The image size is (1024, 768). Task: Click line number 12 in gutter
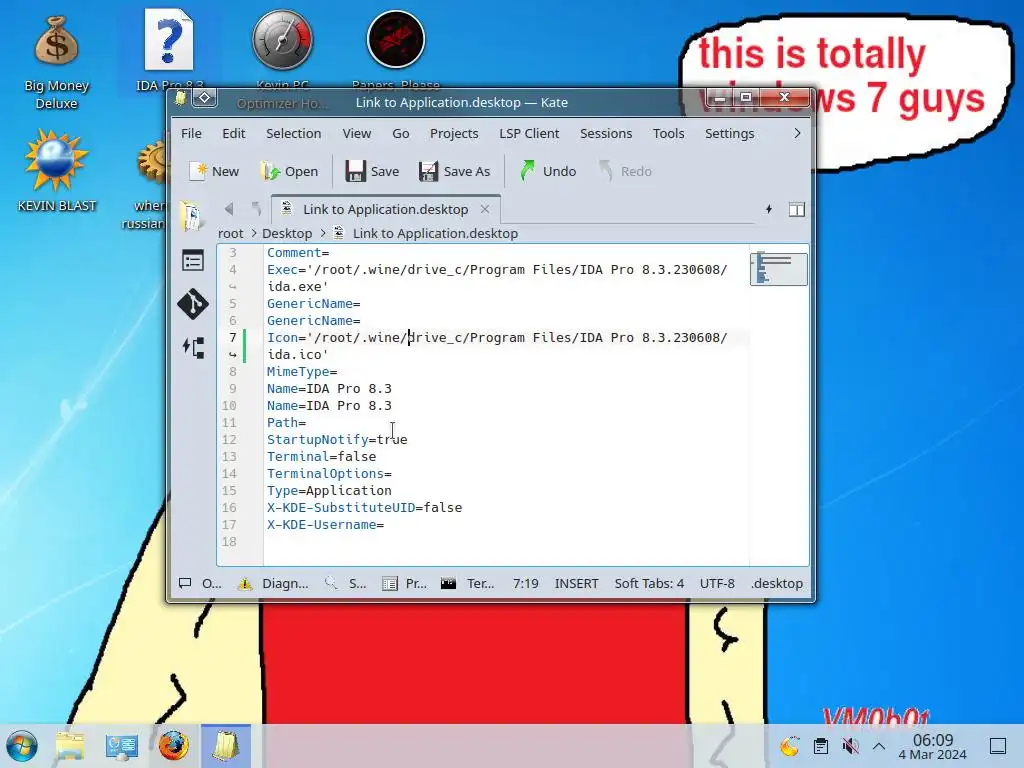click(229, 440)
